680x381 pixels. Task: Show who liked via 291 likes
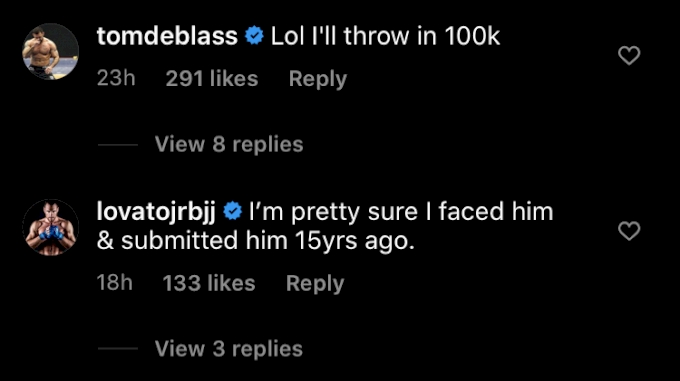(212, 79)
